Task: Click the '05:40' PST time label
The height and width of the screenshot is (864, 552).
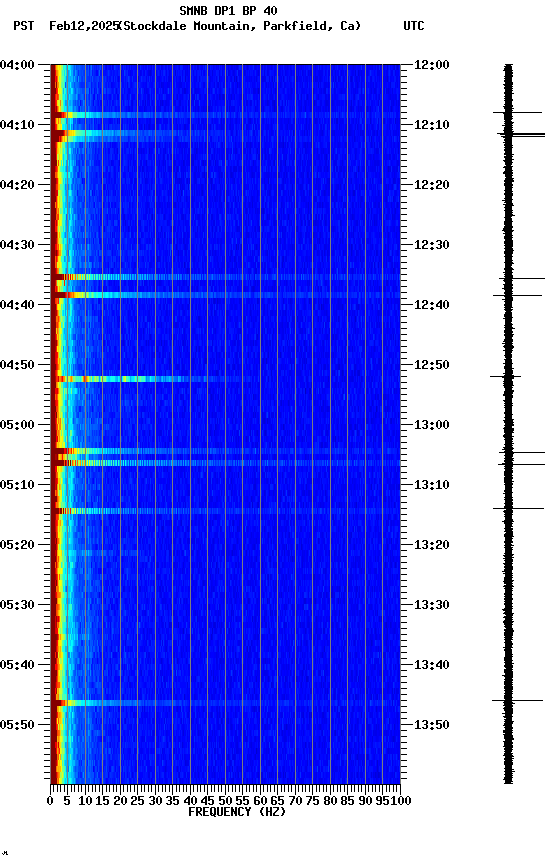Action: (x=17, y=666)
